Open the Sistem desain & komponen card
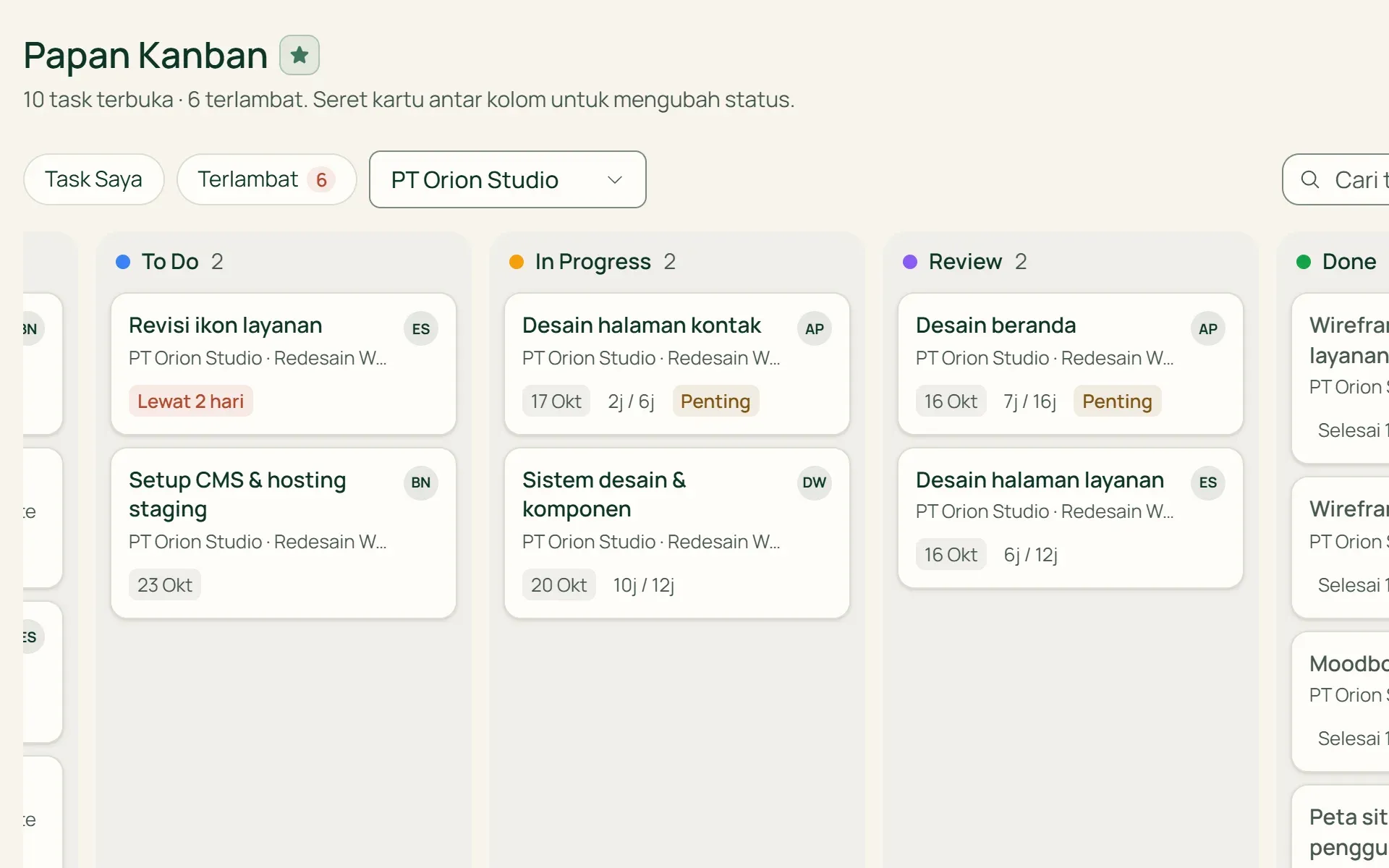 point(677,533)
